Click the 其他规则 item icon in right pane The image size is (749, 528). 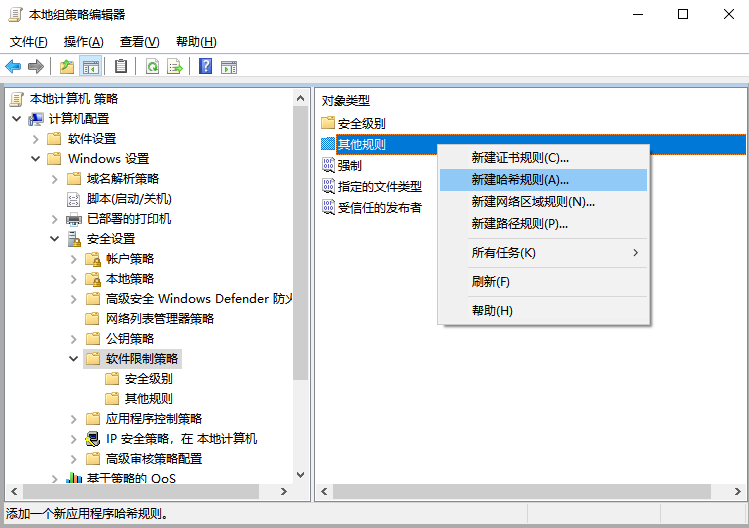click(x=328, y=144)
